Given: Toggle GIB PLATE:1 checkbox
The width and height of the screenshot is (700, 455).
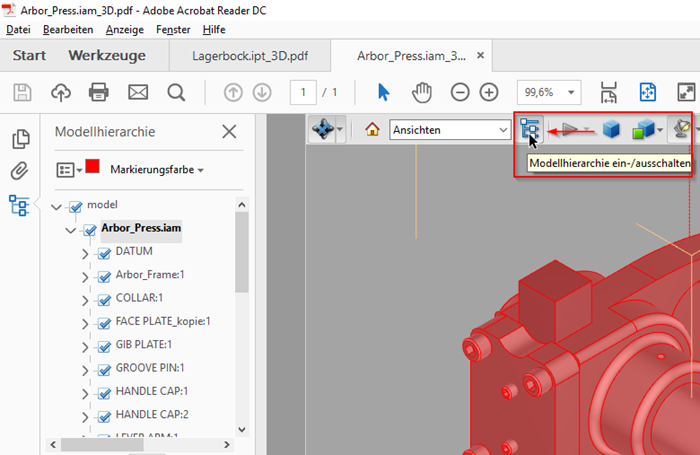Looking at the screenshot, I should pos(104,346).
